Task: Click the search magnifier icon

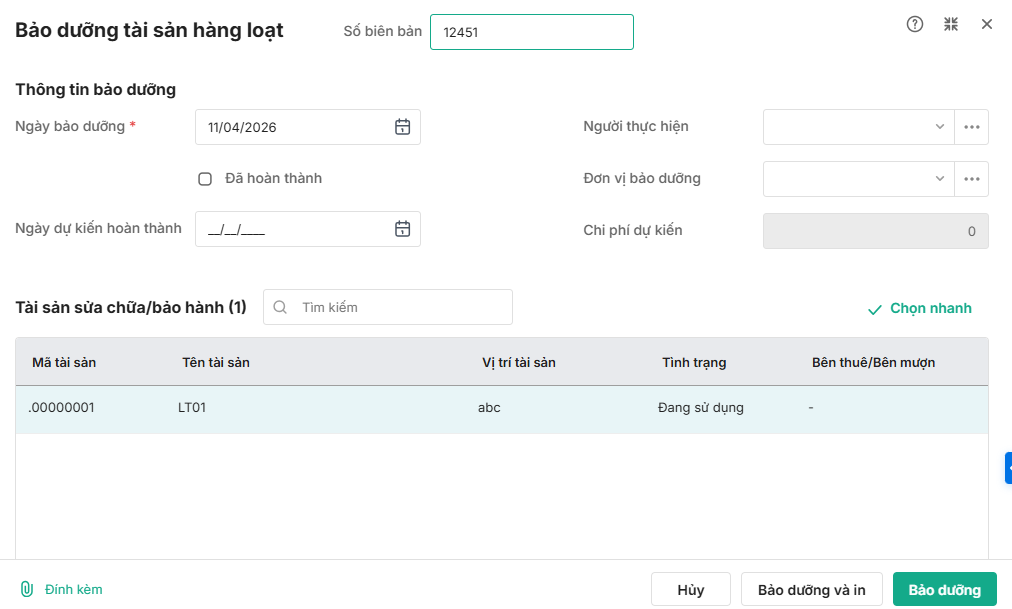Action: click(280, 307)
